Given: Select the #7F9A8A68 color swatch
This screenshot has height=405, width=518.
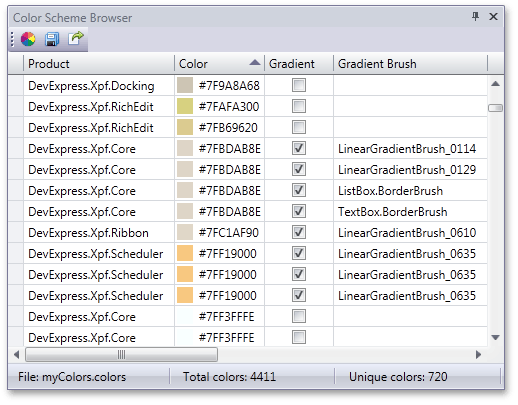Looking at the screenshot, I should (185, 85).
